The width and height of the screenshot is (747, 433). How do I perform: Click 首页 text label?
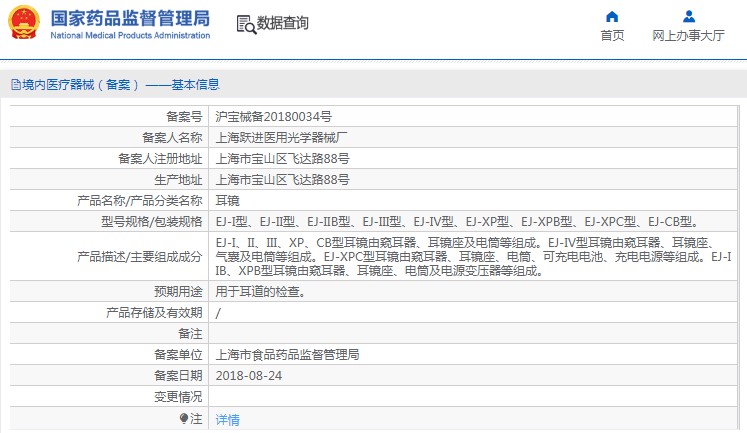[612, 35]
